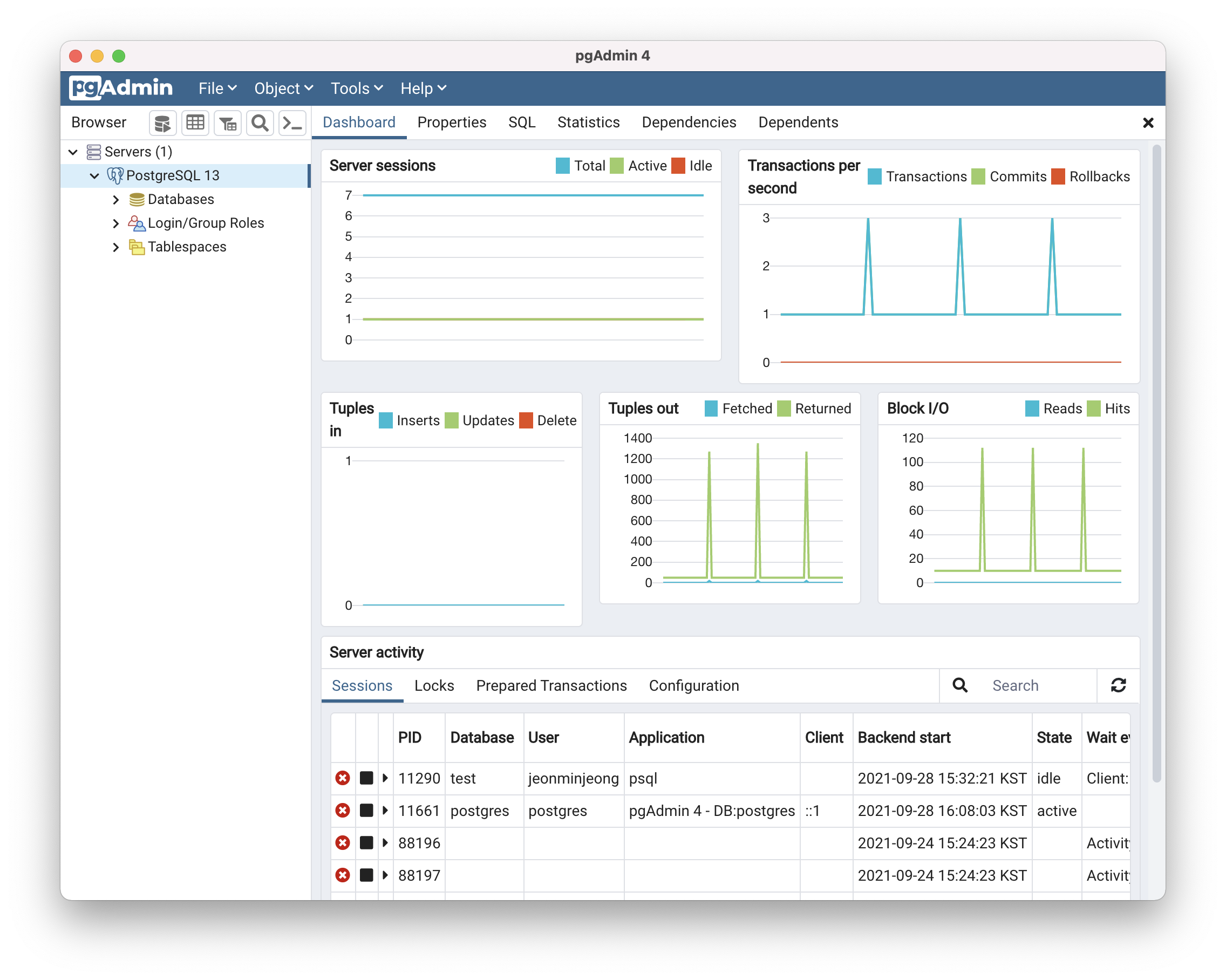Launch the PSQL Tool terminal icon
This screenshot has height=980, width=1226.
[x=292, y=123]
